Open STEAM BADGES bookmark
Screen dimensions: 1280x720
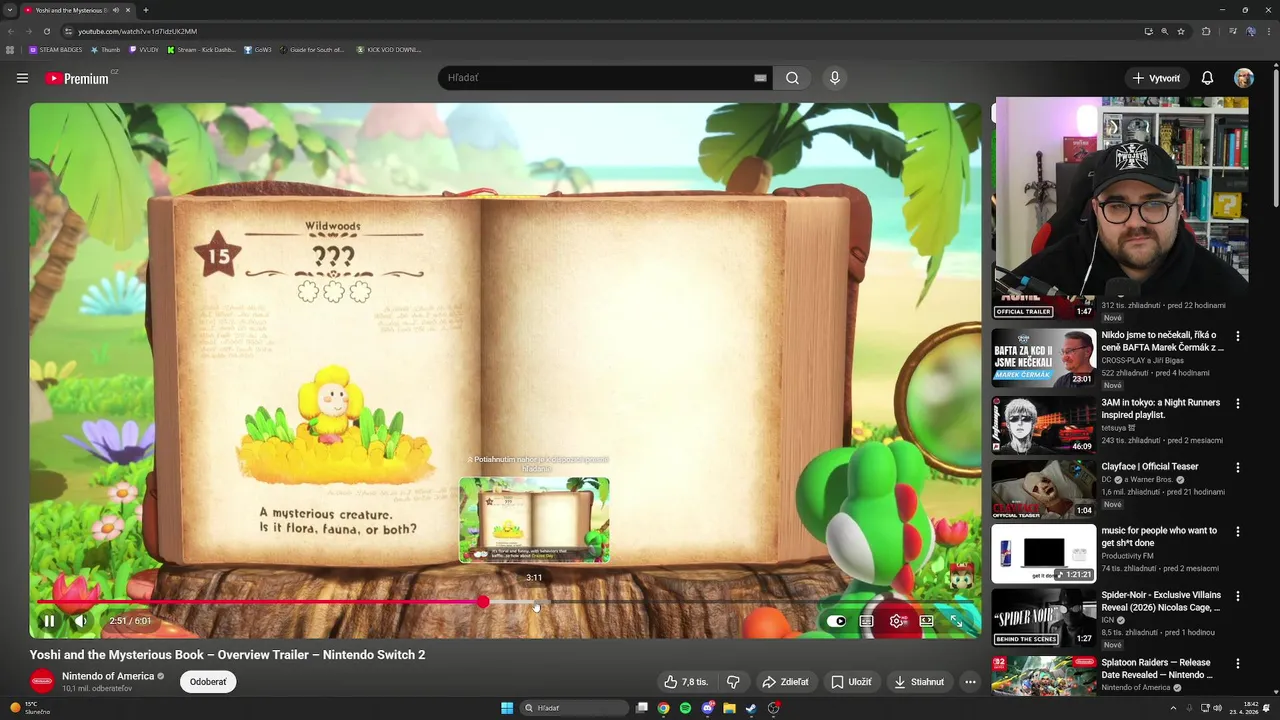(56, 50)
